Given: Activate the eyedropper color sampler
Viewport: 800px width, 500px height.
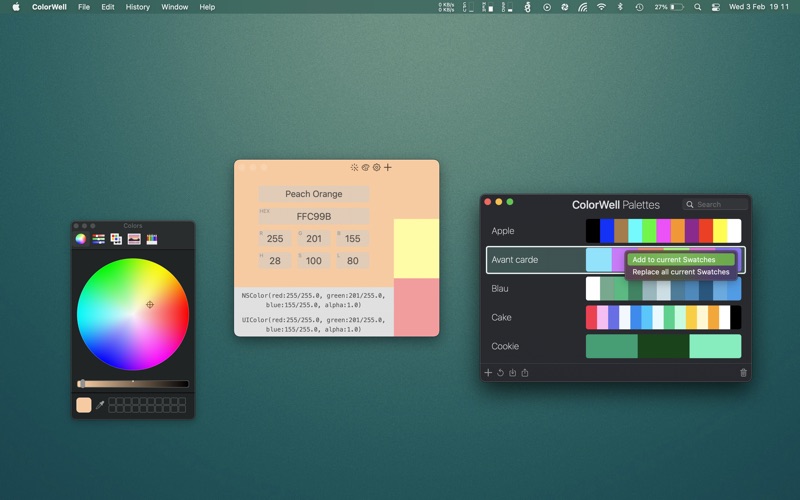Looking at the screenshot, I should (x=100, y=405).
